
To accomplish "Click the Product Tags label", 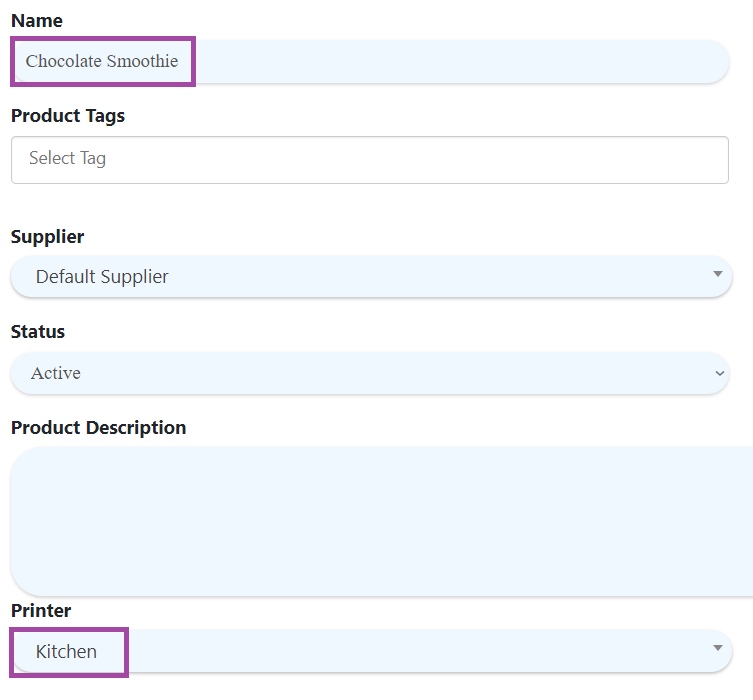I will tap(68, 116).
